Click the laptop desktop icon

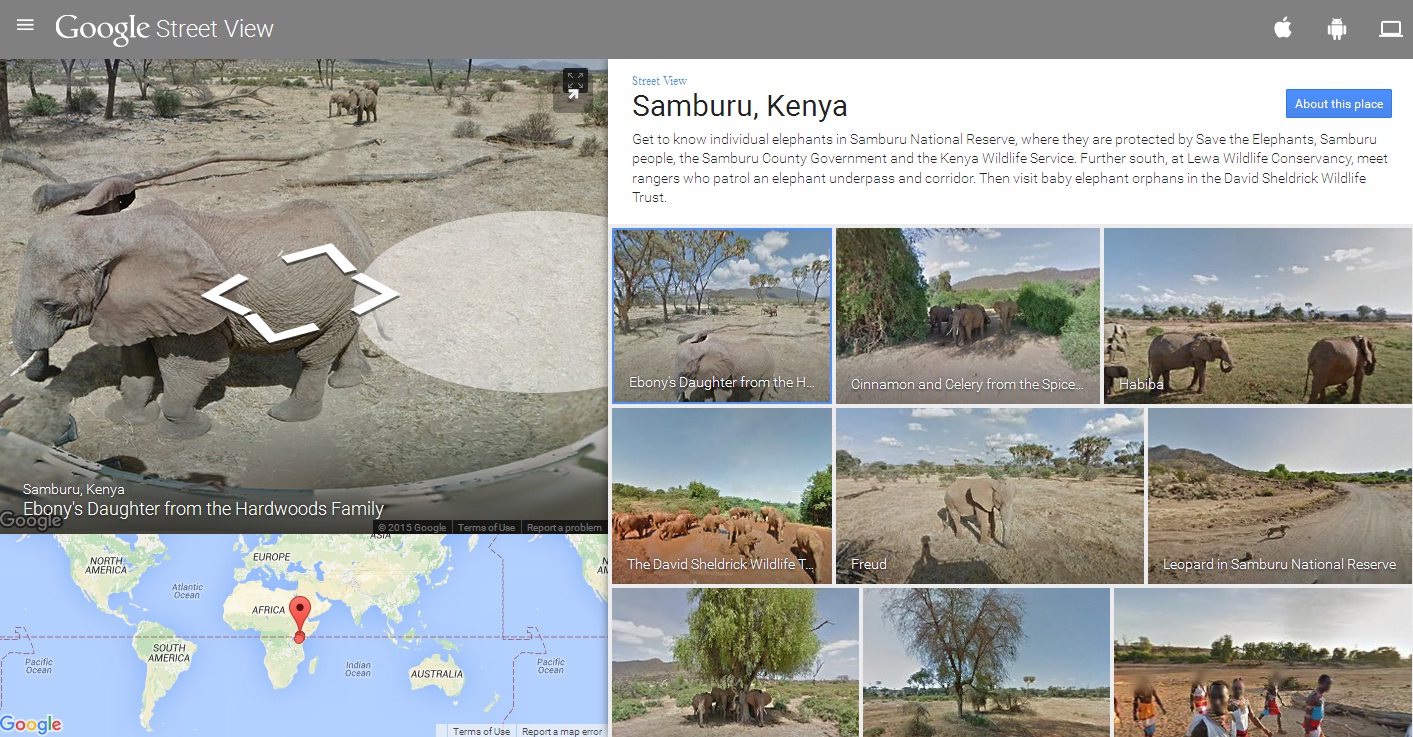pos(1390,29)
